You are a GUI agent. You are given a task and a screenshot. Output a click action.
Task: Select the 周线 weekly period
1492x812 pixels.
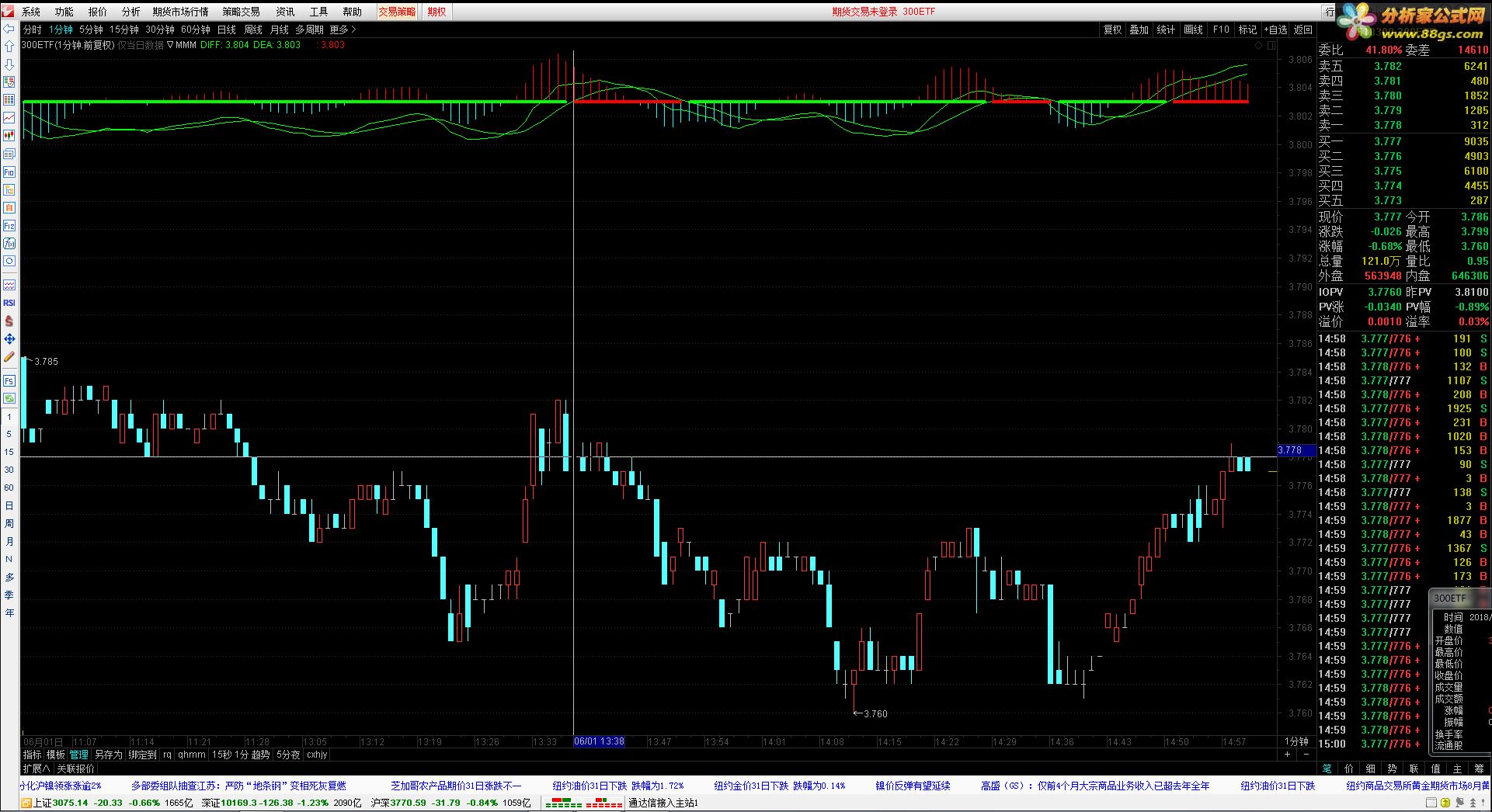pos(253,29)
